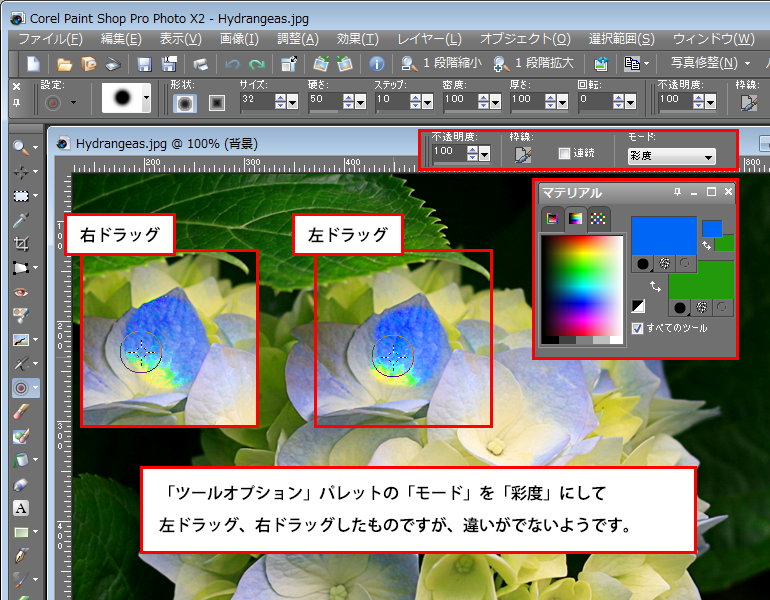Click the 枠線 brush icon in lower options bar
Viewport: 770px width, 600px height.
point(522,155)
